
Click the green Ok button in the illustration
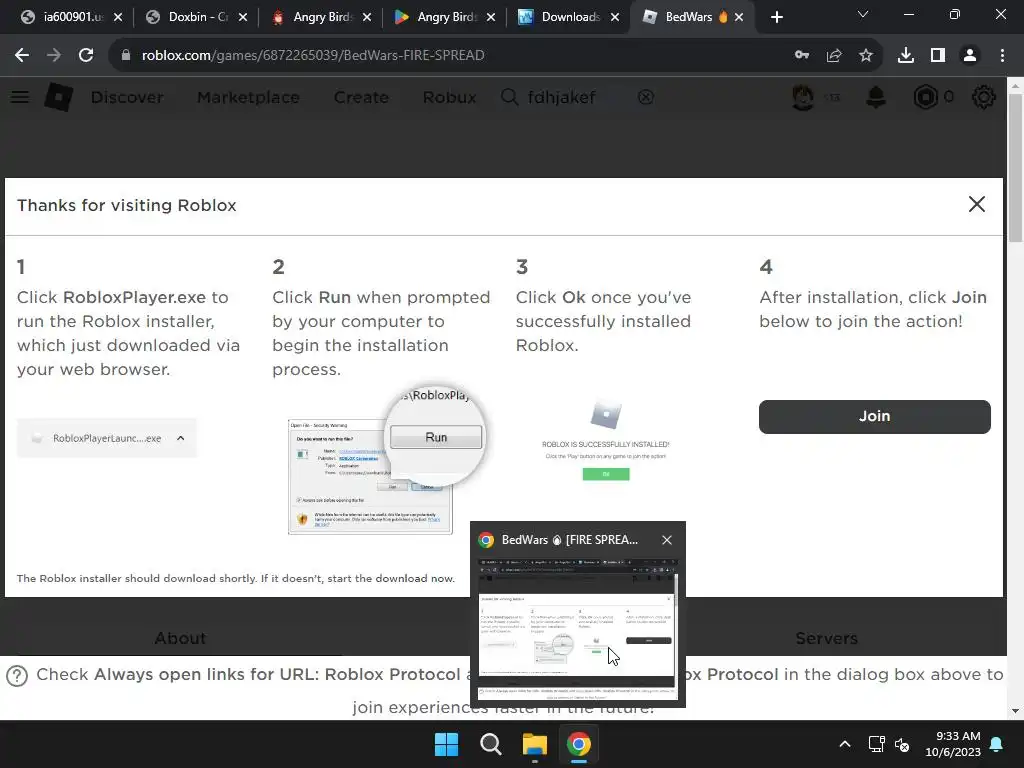point(606,474)
